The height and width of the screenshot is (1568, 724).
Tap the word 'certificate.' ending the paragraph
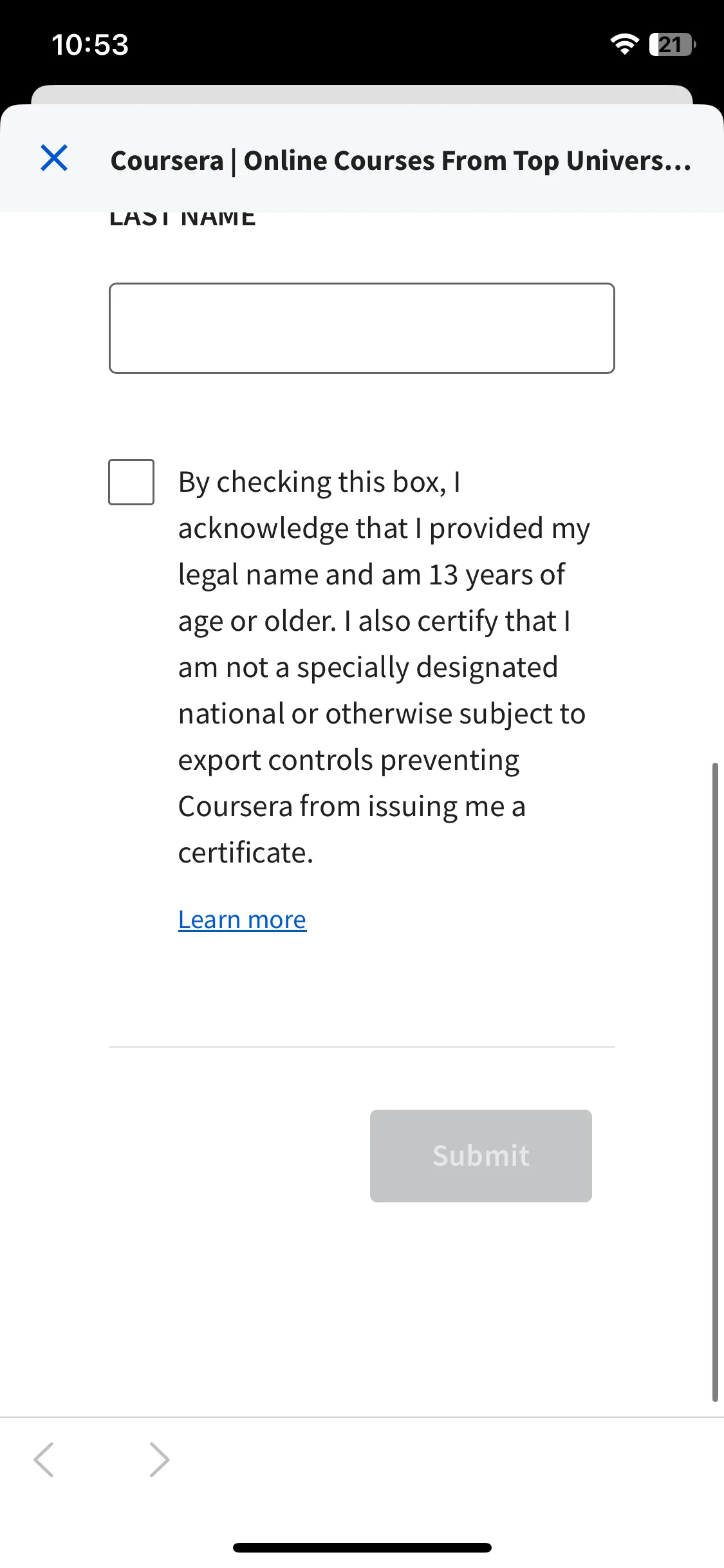(245, 852)
